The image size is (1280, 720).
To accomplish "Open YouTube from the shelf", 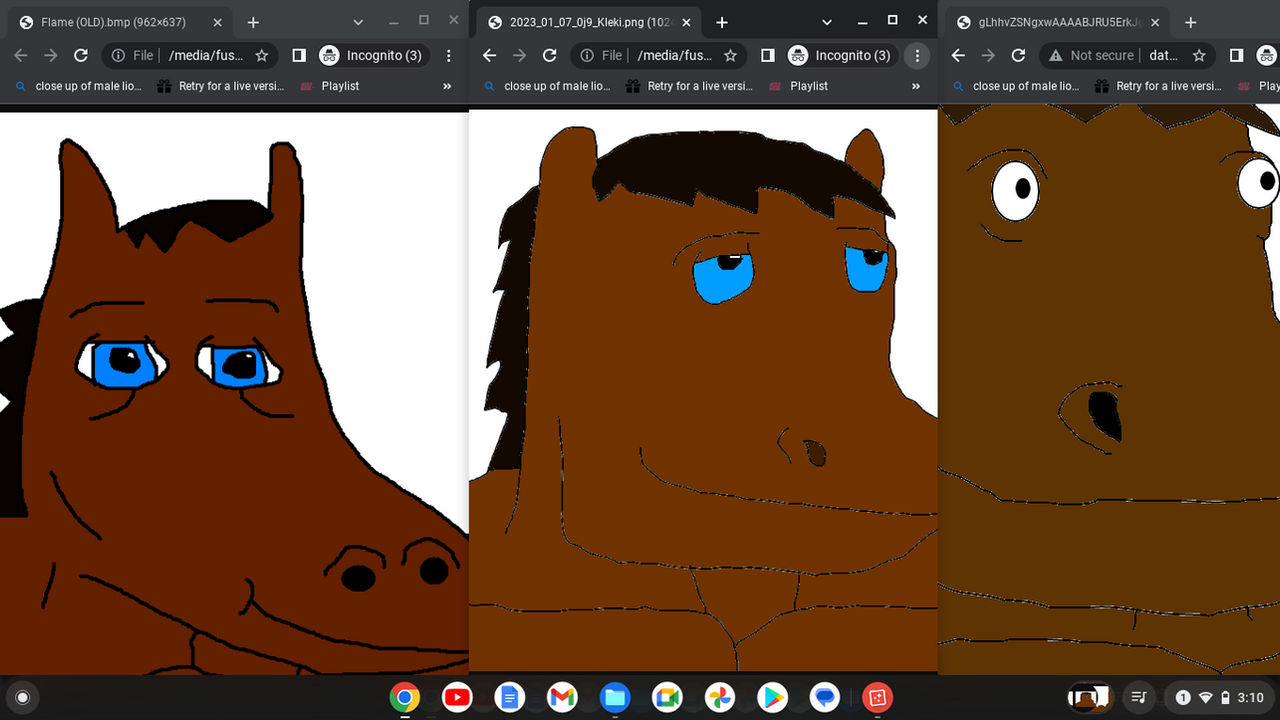I will click(457, 697).
